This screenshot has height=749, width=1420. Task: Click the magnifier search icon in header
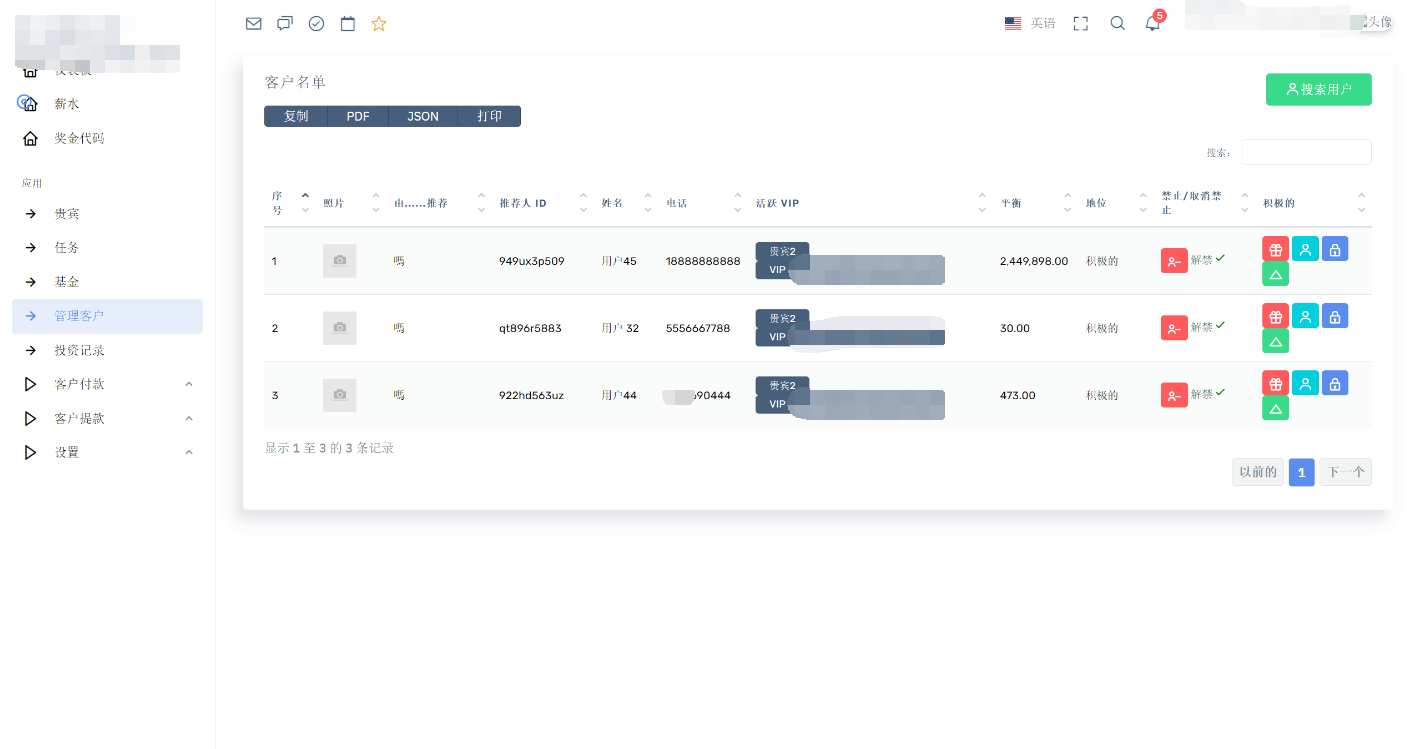pos(1117,23)
